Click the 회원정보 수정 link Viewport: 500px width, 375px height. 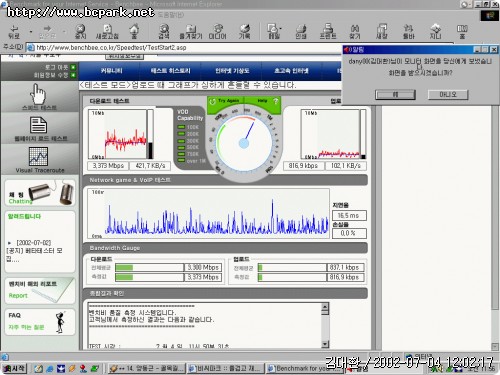pos(51,75)
